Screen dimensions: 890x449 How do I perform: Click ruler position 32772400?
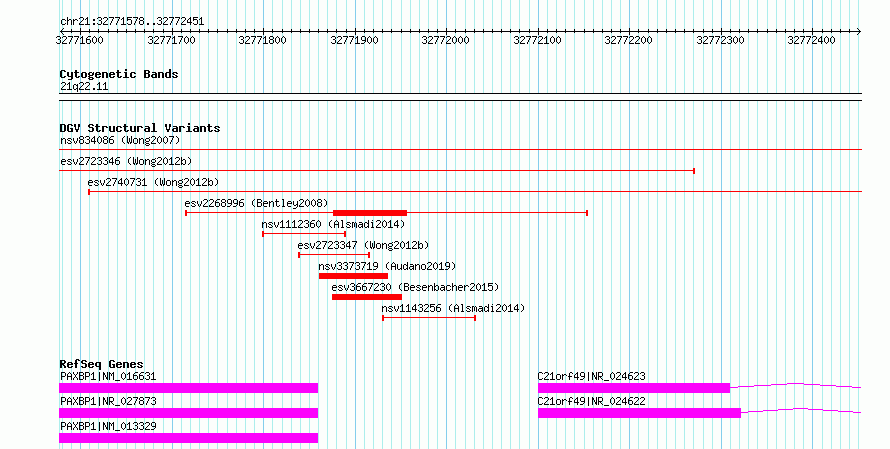coord(812,40)
